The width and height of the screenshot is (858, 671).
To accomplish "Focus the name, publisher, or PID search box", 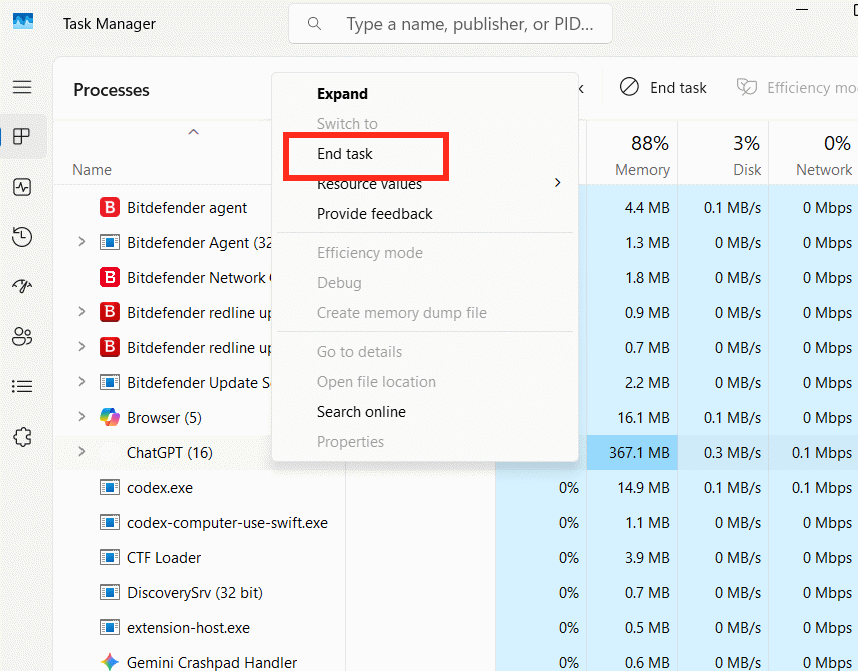I will point(450,24).
